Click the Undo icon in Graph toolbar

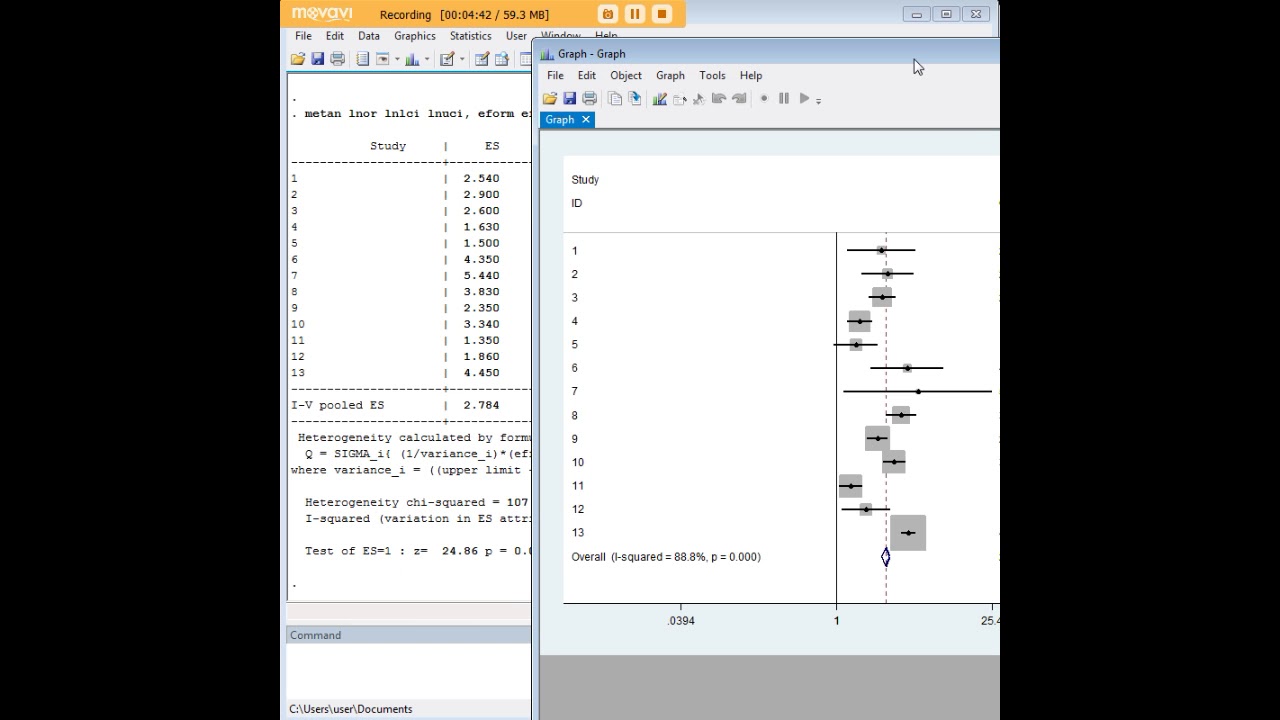[718, 98]
